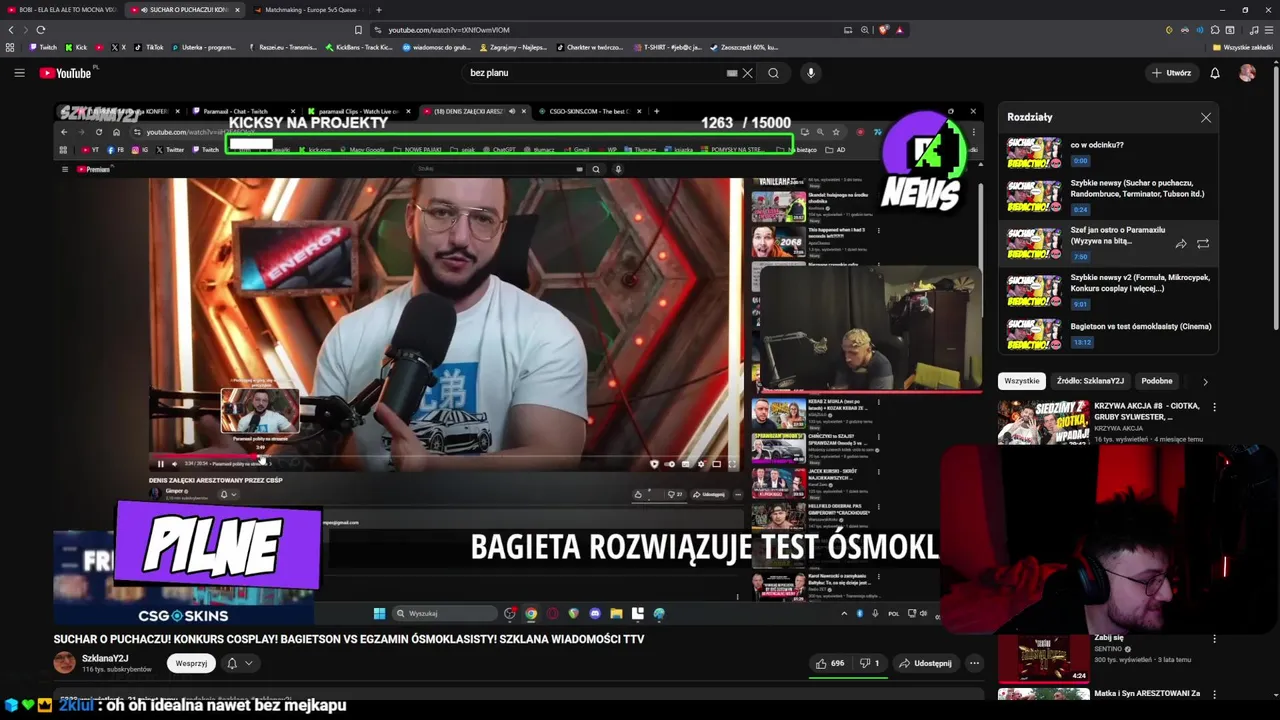Open more actions ellipsis under the video

[974, 663]
